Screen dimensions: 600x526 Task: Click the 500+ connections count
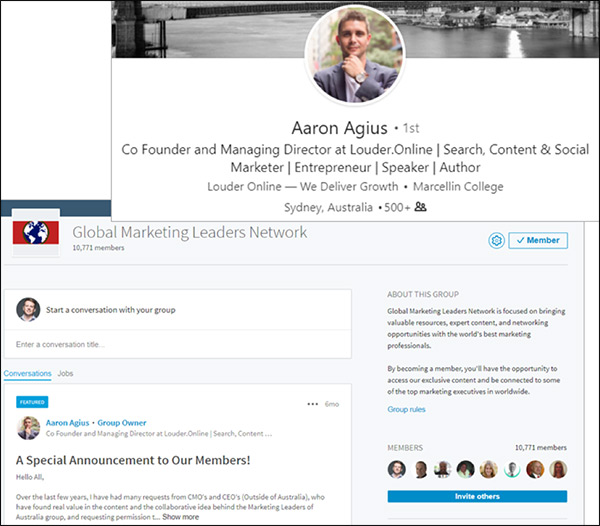tap(397, 207)
